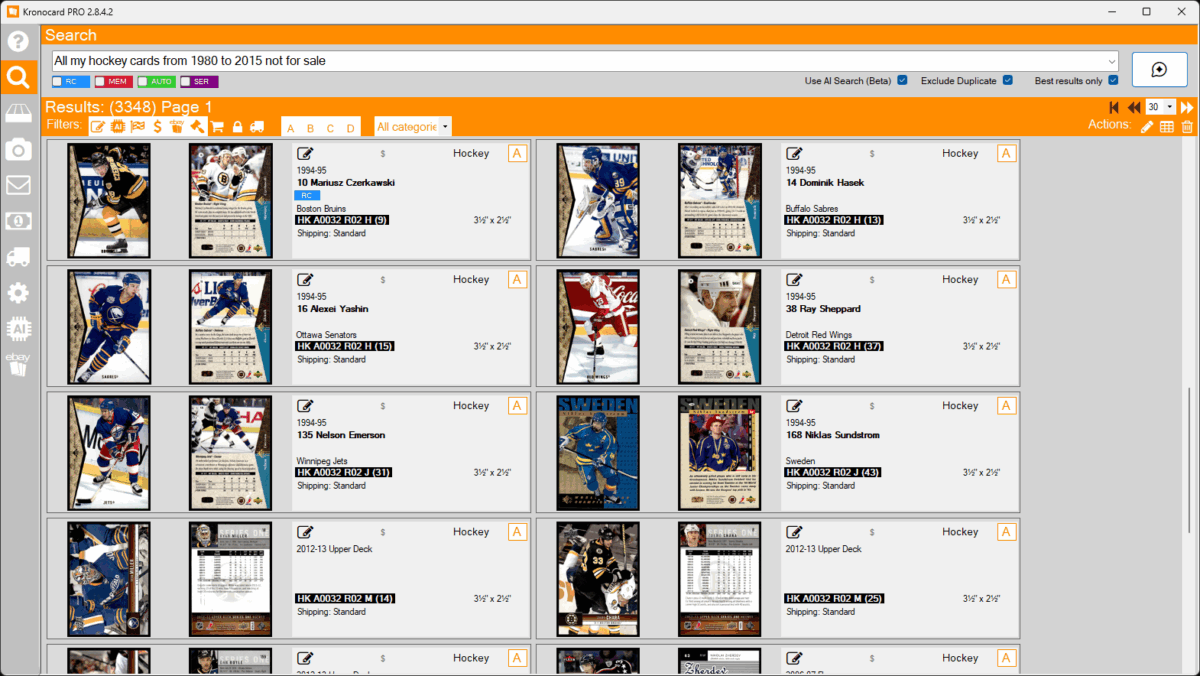Disable the Use AI Search (Beta) checkbox
This screenshot has width=1200, height=676.
(x=903, y=81)
